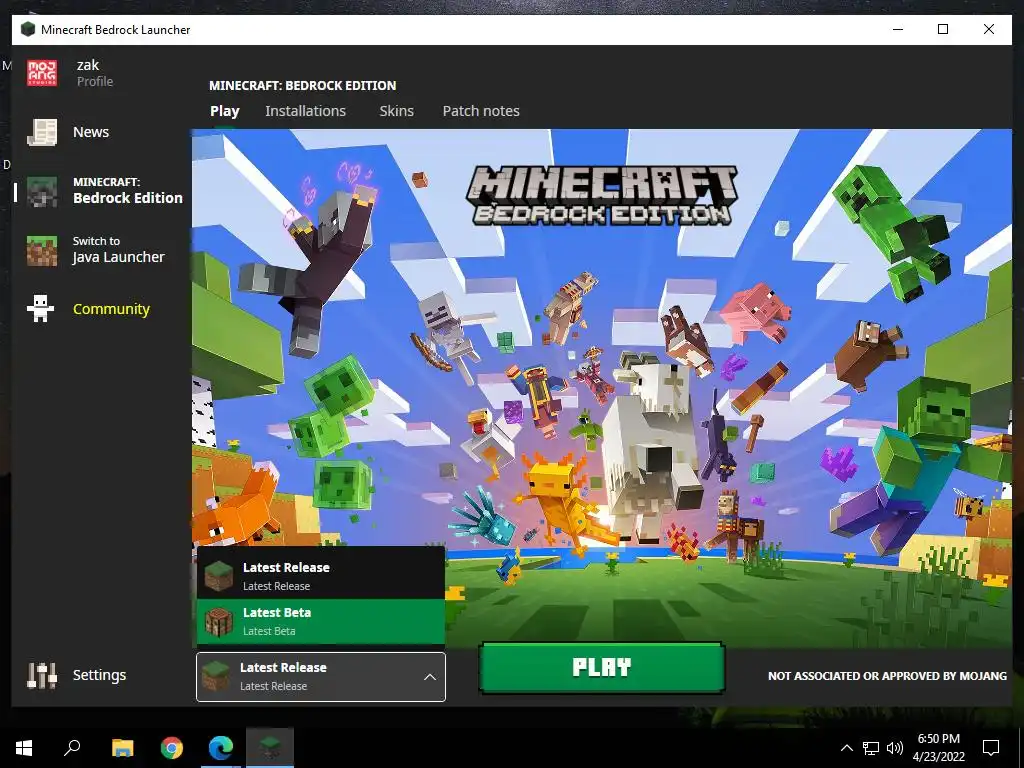Click the Minecraft Bedrock Launcher title bar icon

coord(27,29)
